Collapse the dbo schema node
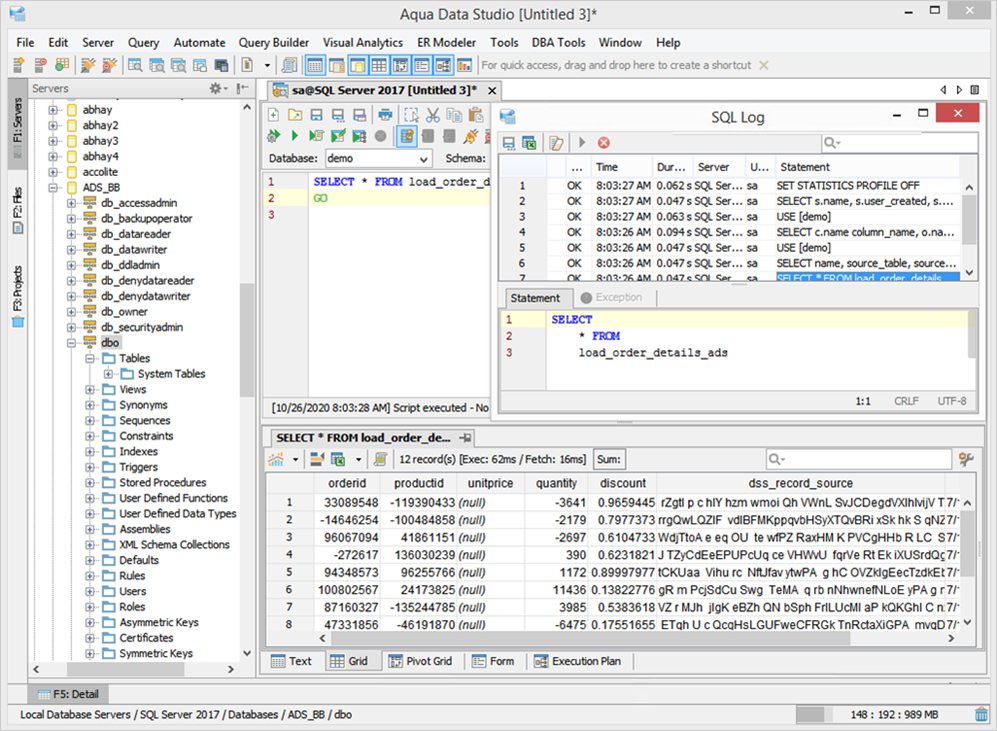The width and height of the screenshot is (997, 731). click(x=73, y=343)
